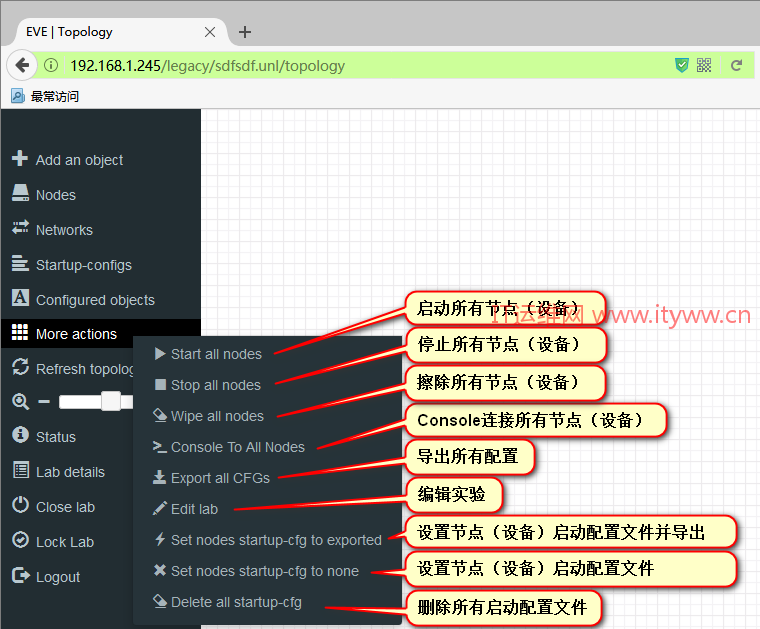Click the eraser icon beside Delete all startup-cfg
The height and width of the screenshot is (629, 760).
tap(160, 601)
